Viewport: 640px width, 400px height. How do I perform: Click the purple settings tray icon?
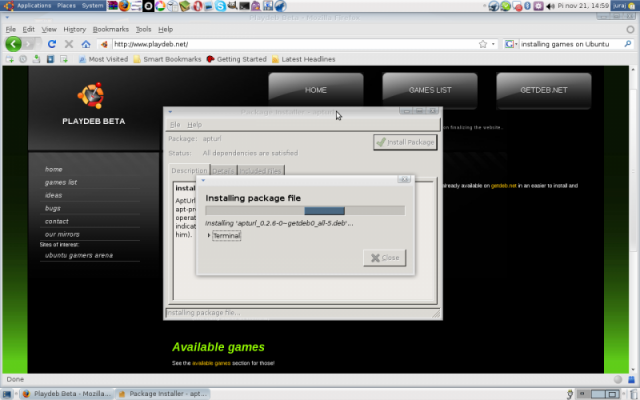[x=538, y=6]
